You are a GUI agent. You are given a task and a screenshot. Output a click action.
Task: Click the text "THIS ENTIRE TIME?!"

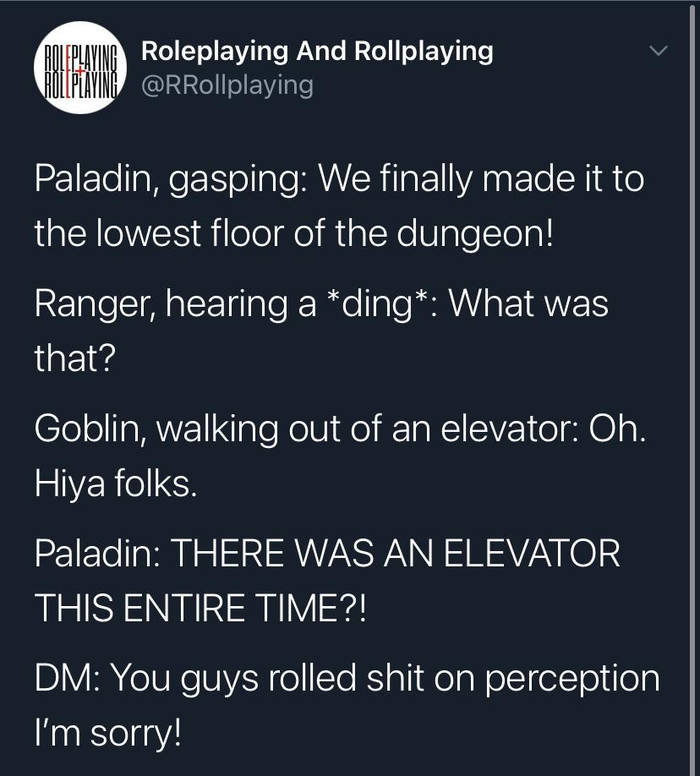tap(200, 605)
